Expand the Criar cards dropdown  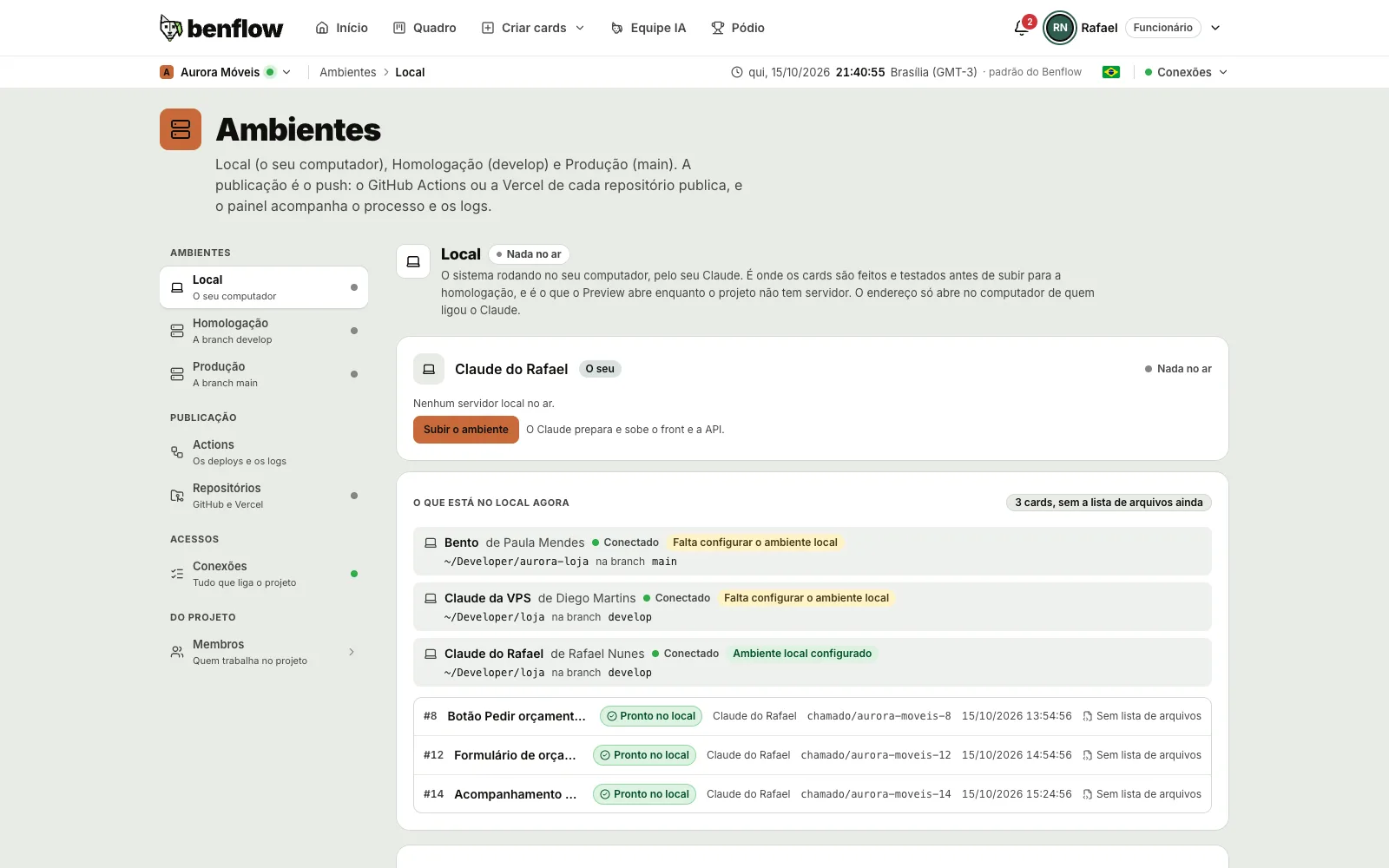(x=533, y=28)
